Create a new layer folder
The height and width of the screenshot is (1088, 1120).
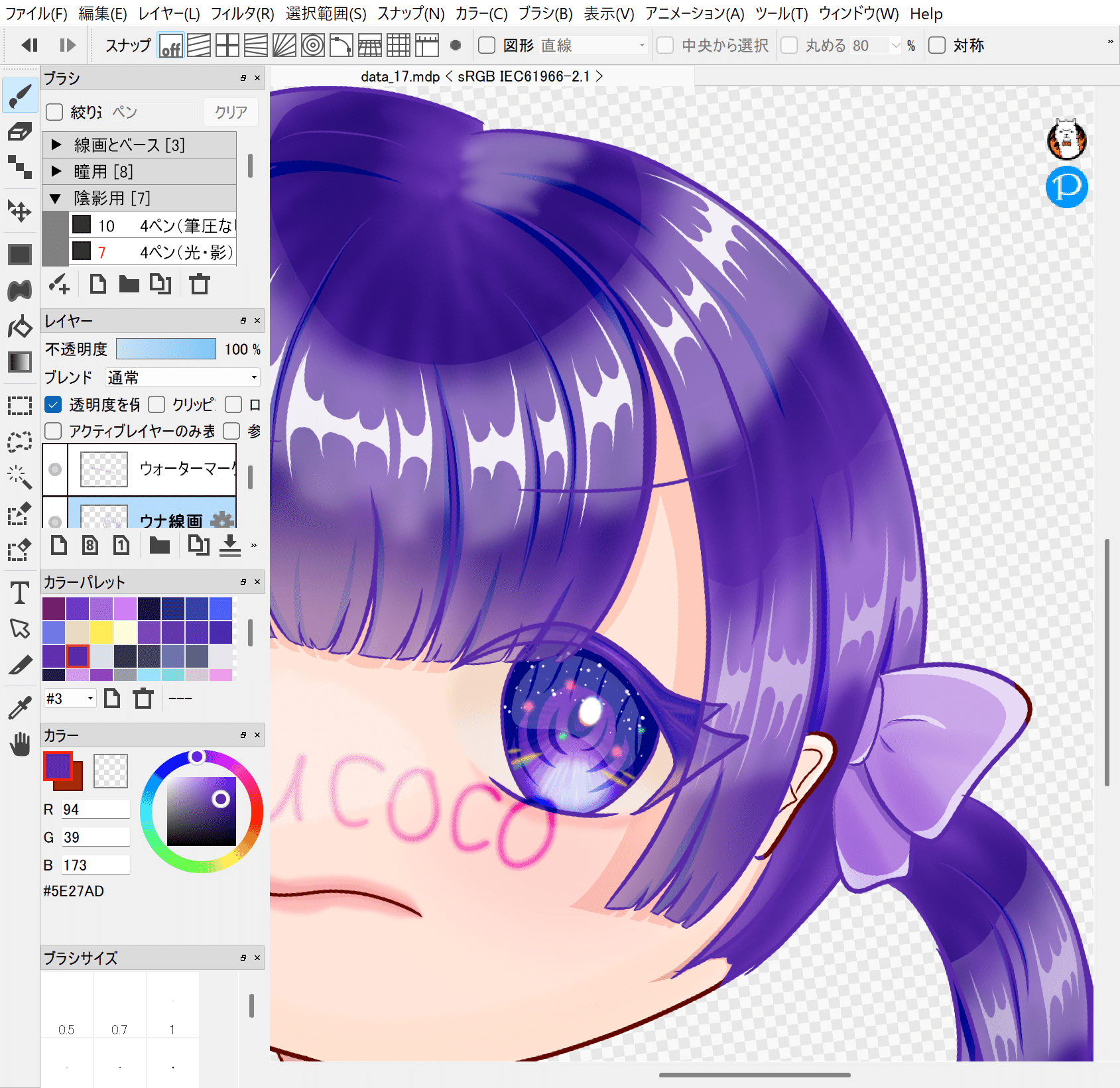(x=160, y=545)
